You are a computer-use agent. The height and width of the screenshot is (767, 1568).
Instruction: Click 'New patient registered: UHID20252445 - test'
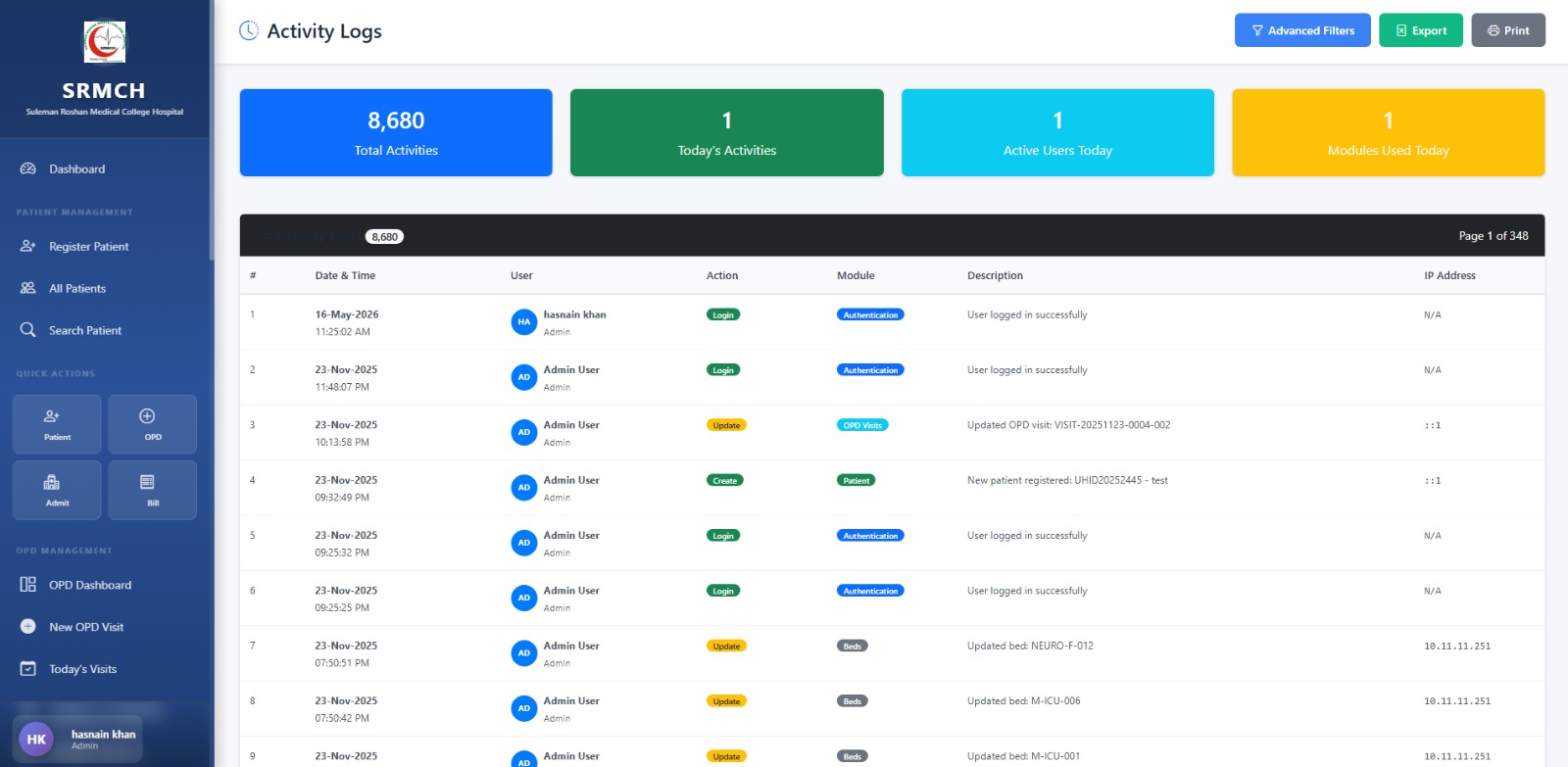pos(1067,480)
